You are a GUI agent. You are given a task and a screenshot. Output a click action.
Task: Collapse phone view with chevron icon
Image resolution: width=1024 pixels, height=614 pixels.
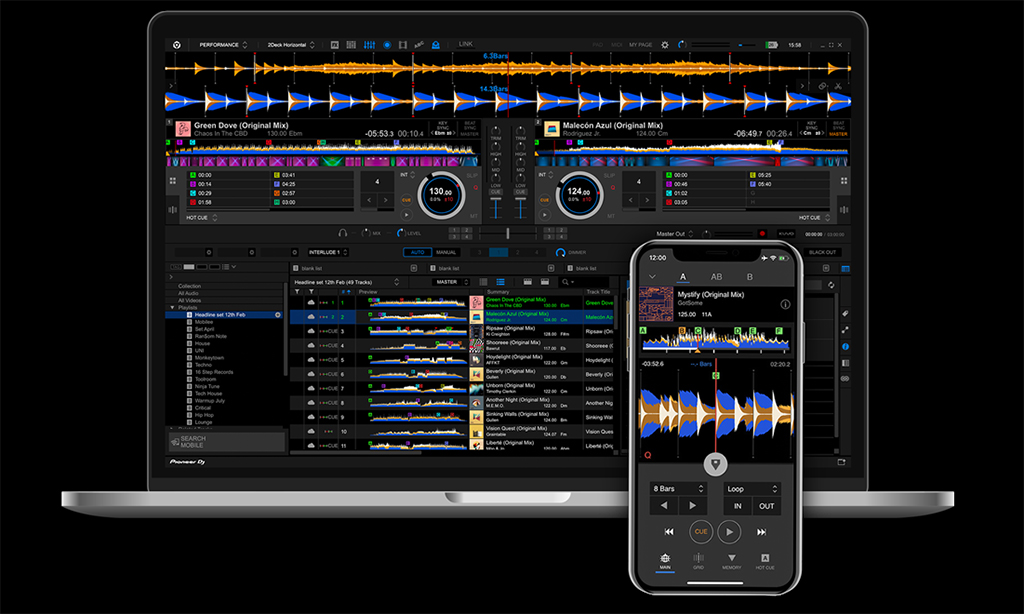pos(652,277)
